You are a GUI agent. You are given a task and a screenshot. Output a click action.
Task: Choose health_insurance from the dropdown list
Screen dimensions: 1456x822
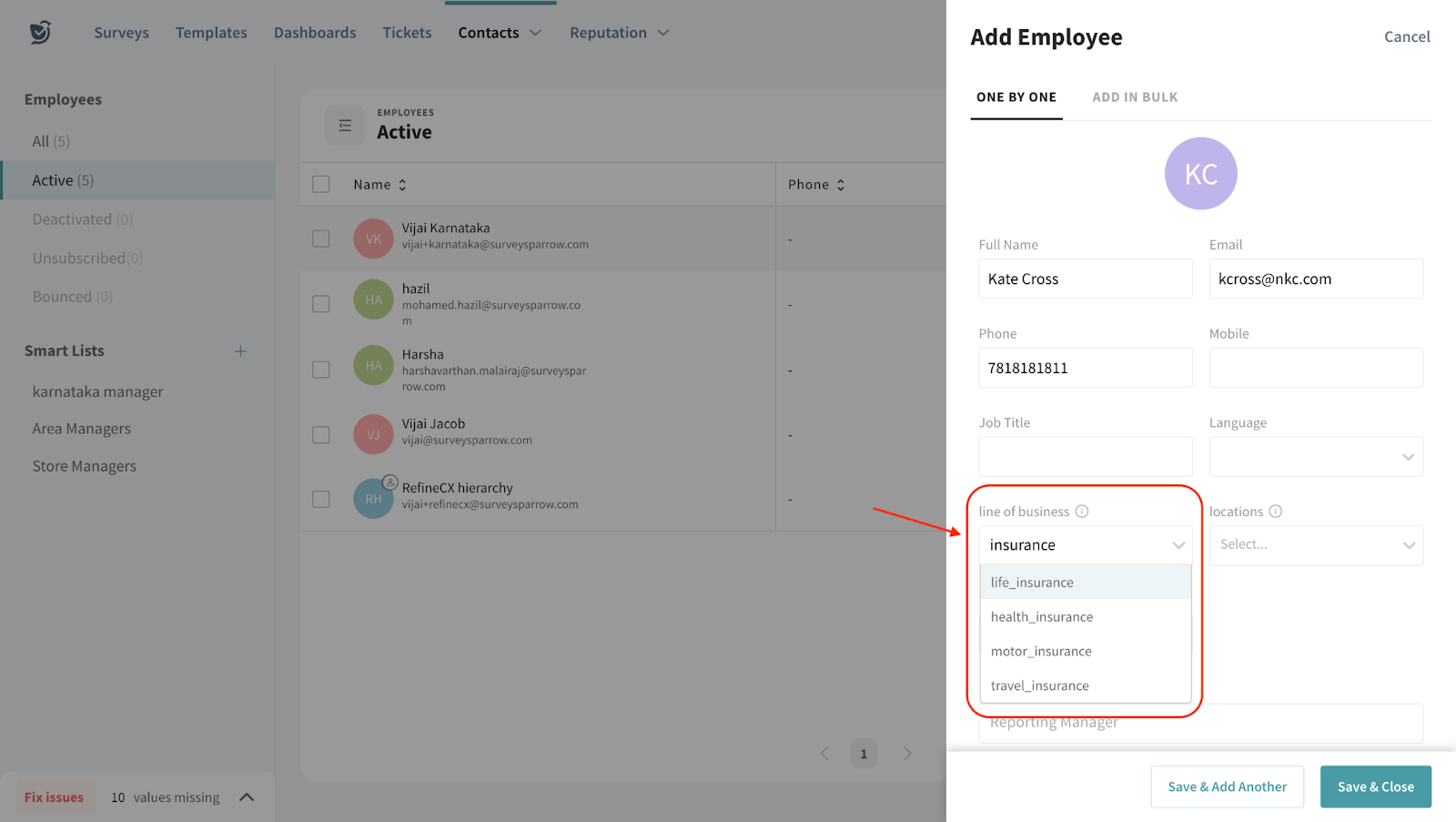[x=1042, y=617]
